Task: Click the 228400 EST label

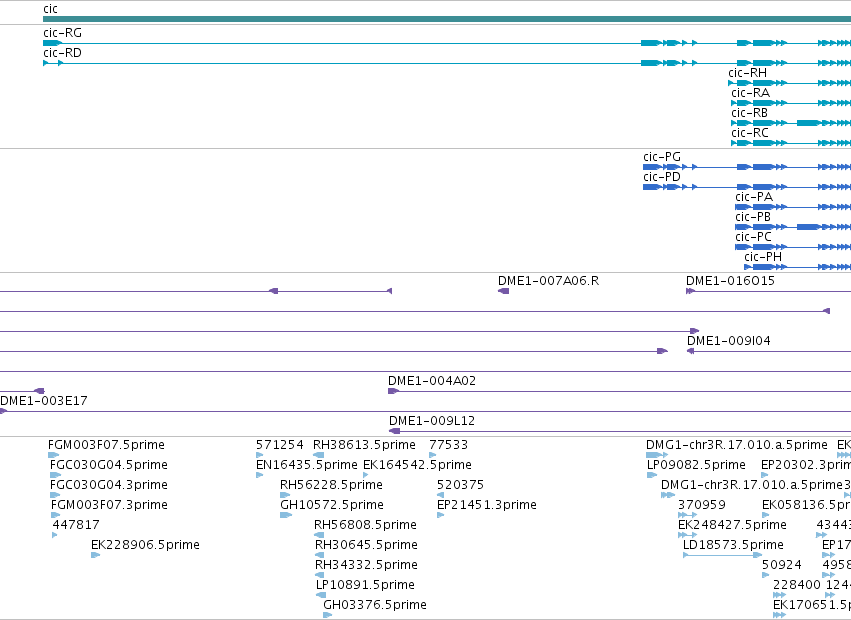Action: [x=797, y=585]
